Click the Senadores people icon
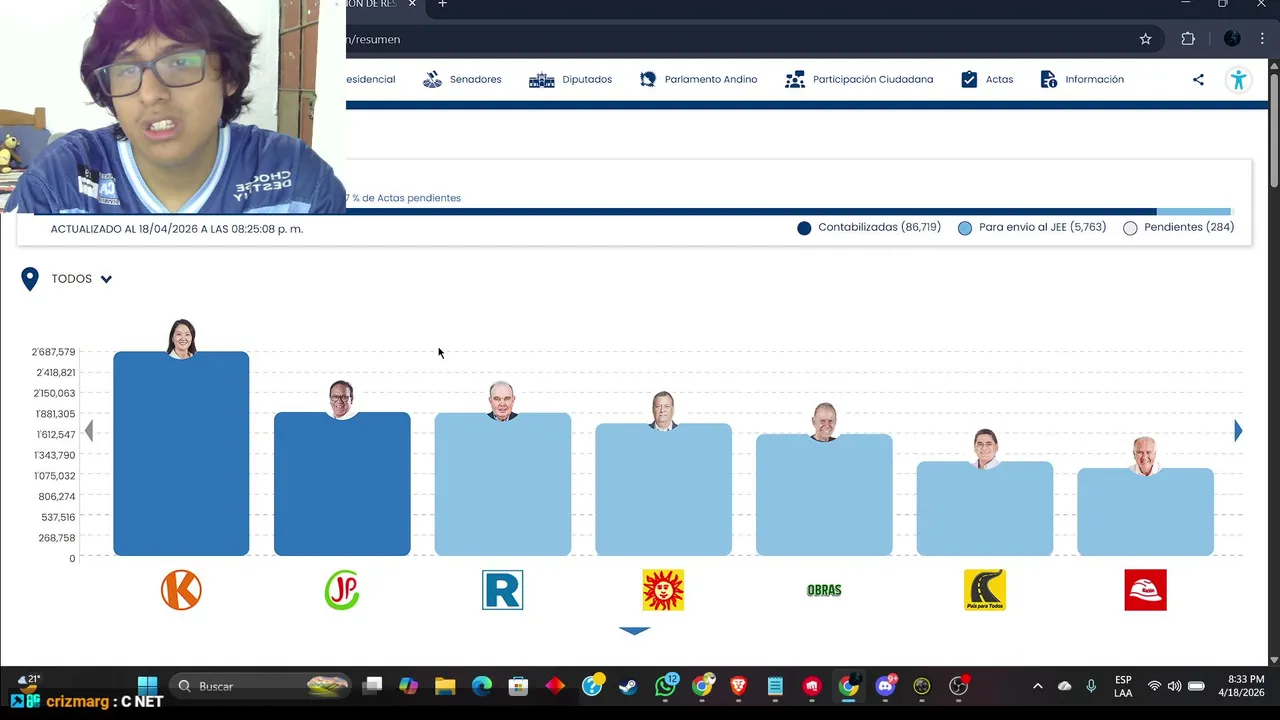The height and width of the screenshot is (720, 1280). [432, 79]
